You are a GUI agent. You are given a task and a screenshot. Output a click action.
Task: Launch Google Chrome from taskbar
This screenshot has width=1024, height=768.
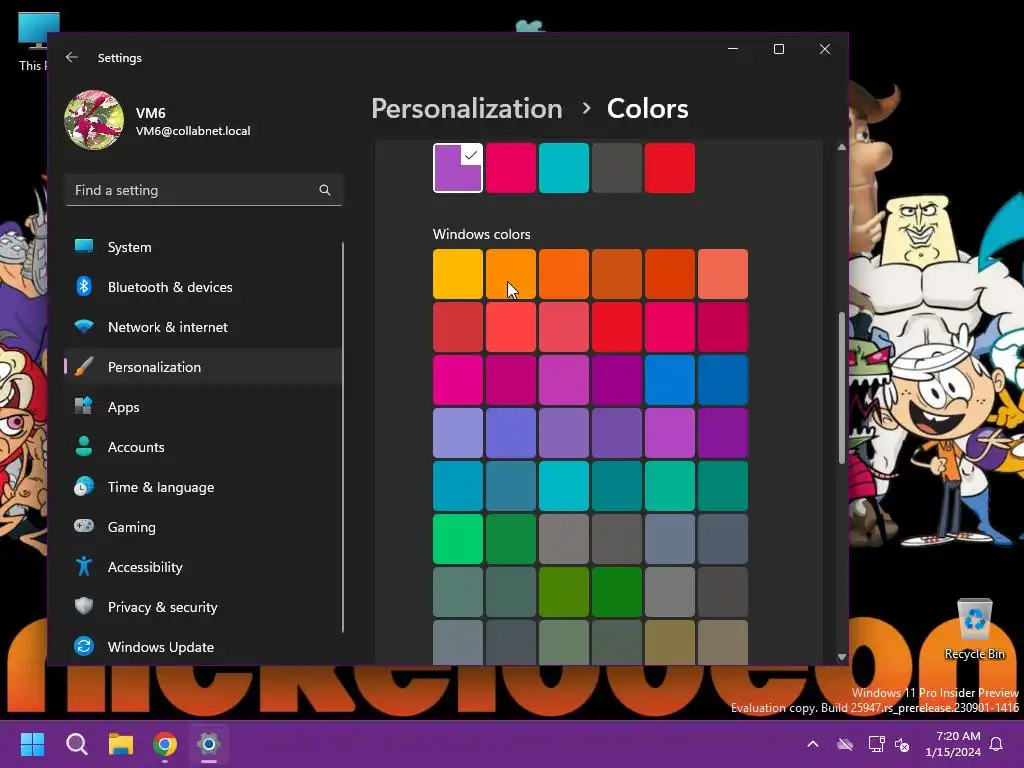tap(165, 744)
